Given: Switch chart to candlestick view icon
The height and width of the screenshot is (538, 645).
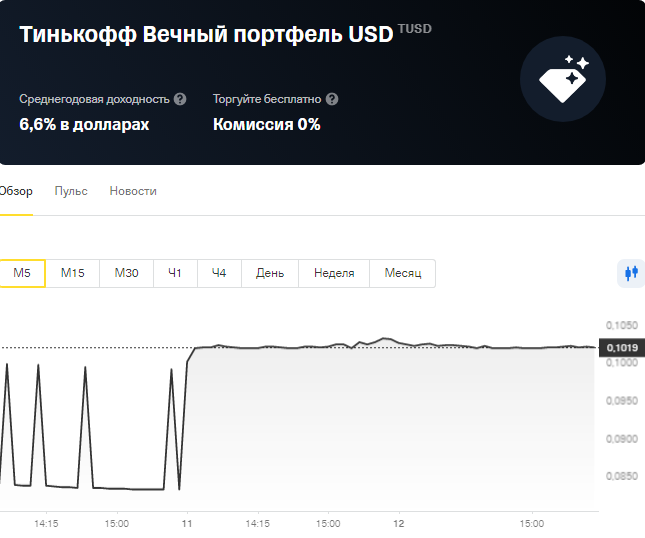Looking at the screenshot, I should pos(631,273).
